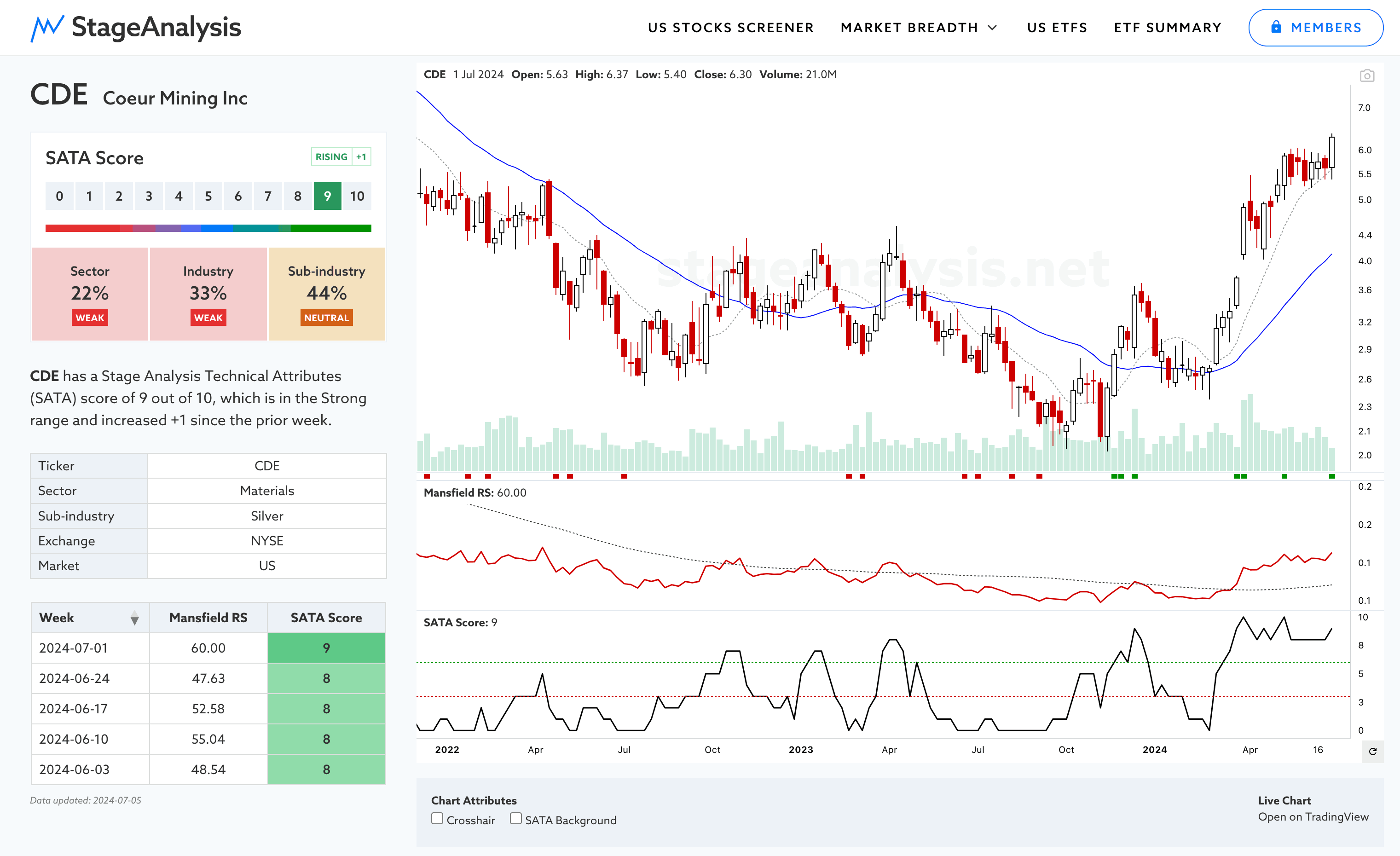
Task: Click the CDE ticker value cell
Action: (x=267, y=466)
